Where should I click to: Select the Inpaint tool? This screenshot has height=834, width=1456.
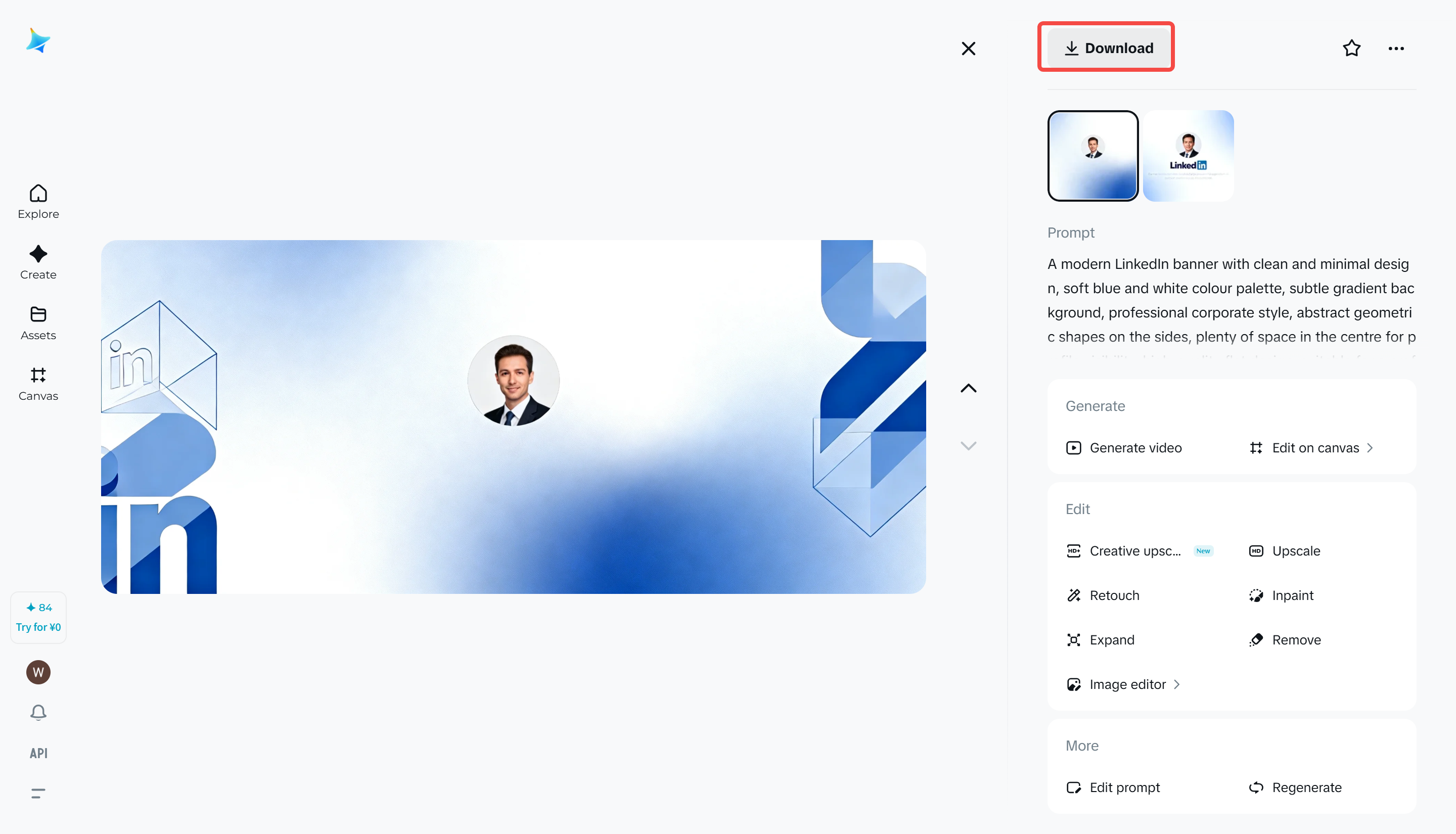point(1293,595)
